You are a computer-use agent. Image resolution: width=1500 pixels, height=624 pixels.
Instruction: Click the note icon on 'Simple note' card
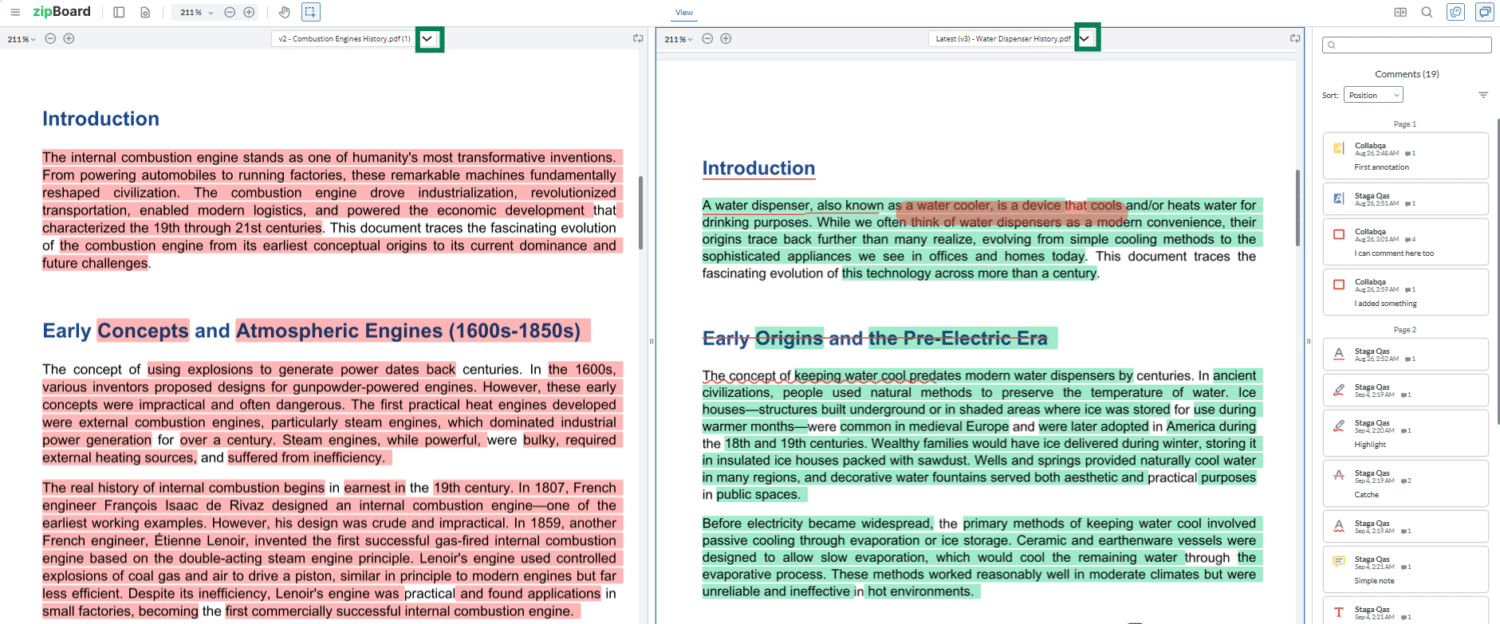[x=1339, y=561]
